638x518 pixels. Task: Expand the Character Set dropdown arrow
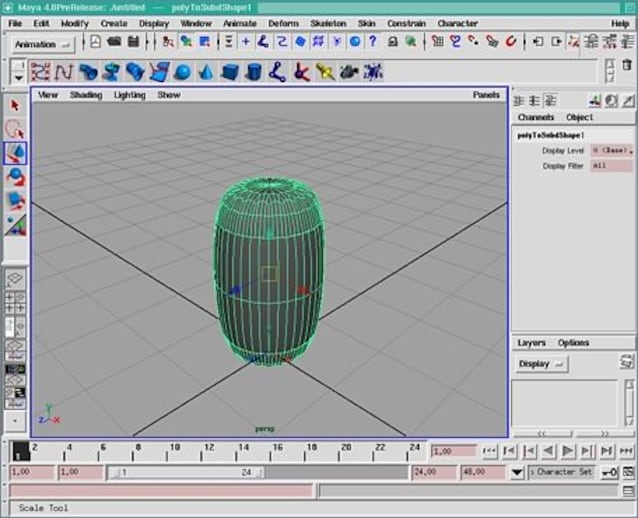[x=518, y=472]
